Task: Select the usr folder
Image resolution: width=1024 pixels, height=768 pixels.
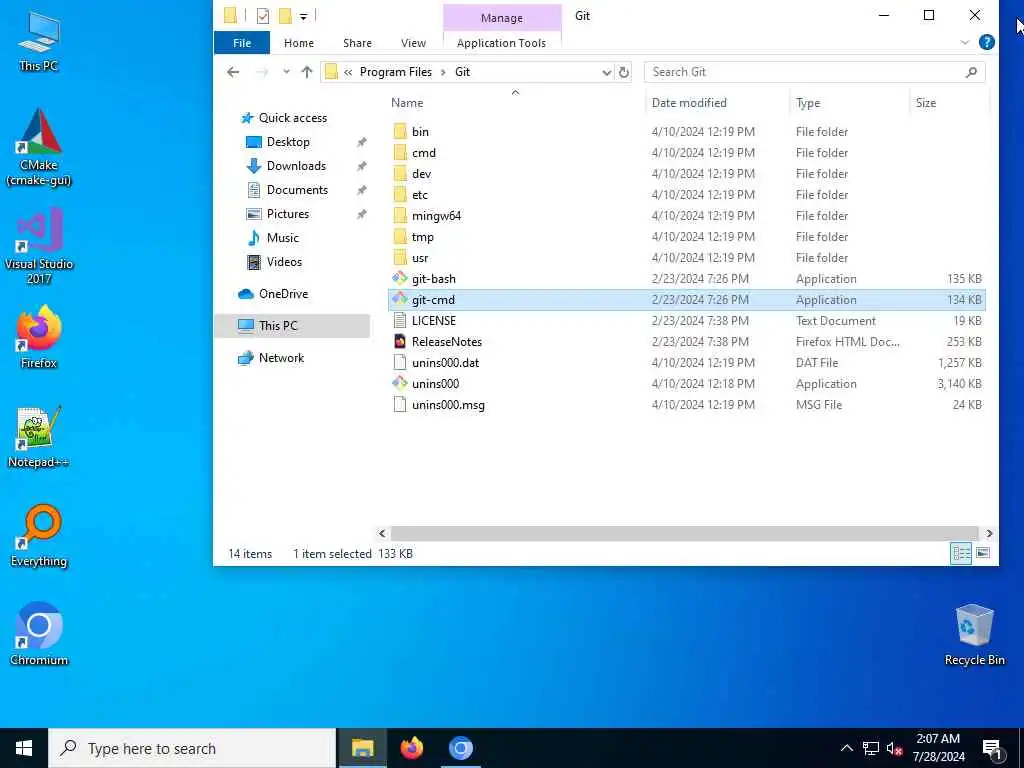Action: click(420, 258)
